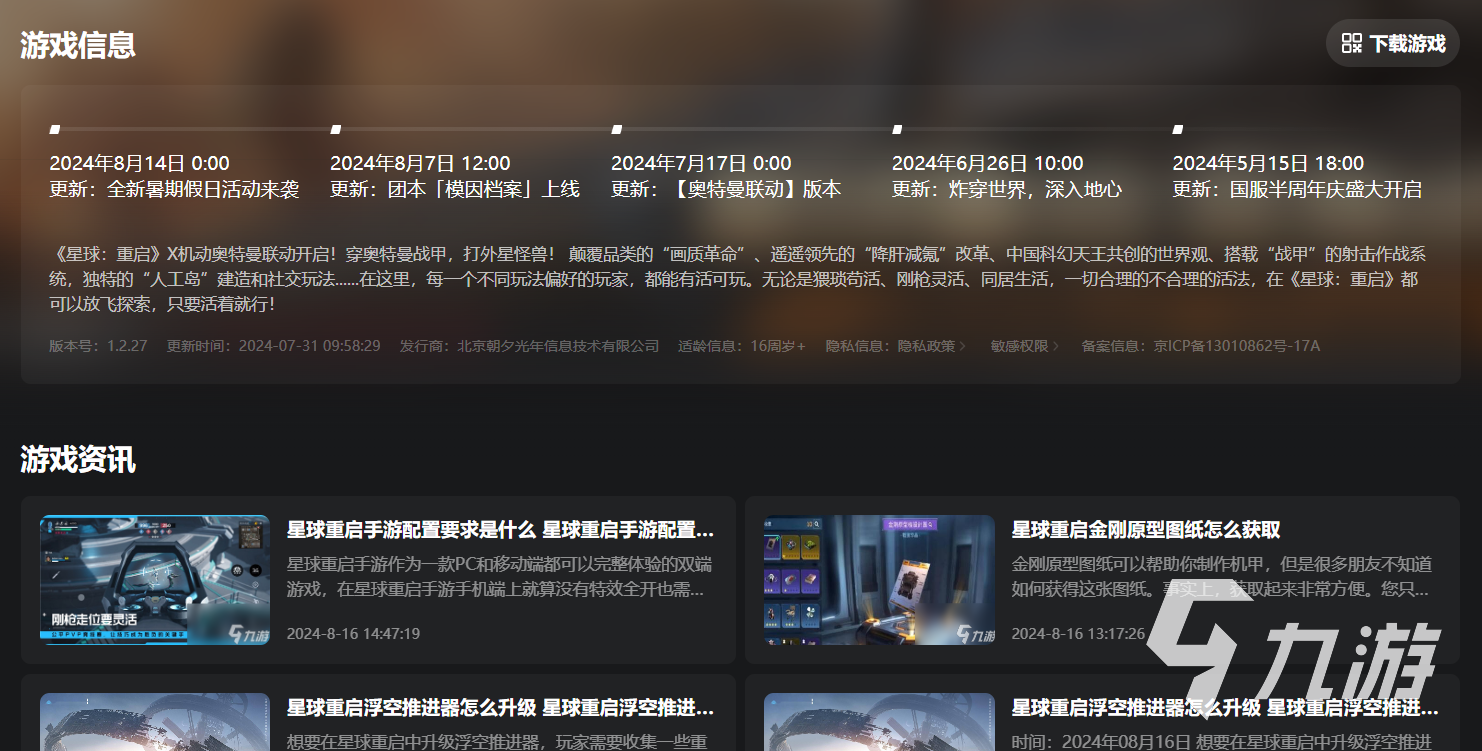Image resolution: width=1482 pixels, height=751 pixels.
Task: Click the date 2024年8月14日 0:00
Action: click(139, 163)
